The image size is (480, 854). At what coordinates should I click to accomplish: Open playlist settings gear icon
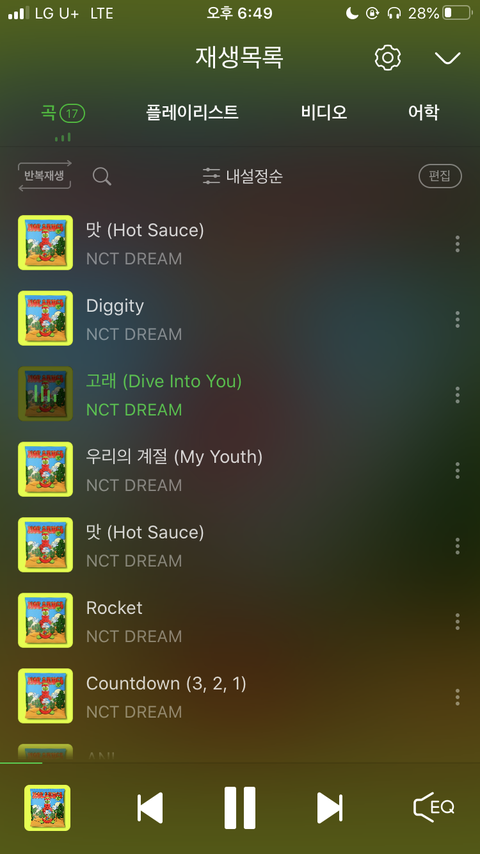[388, 58]
